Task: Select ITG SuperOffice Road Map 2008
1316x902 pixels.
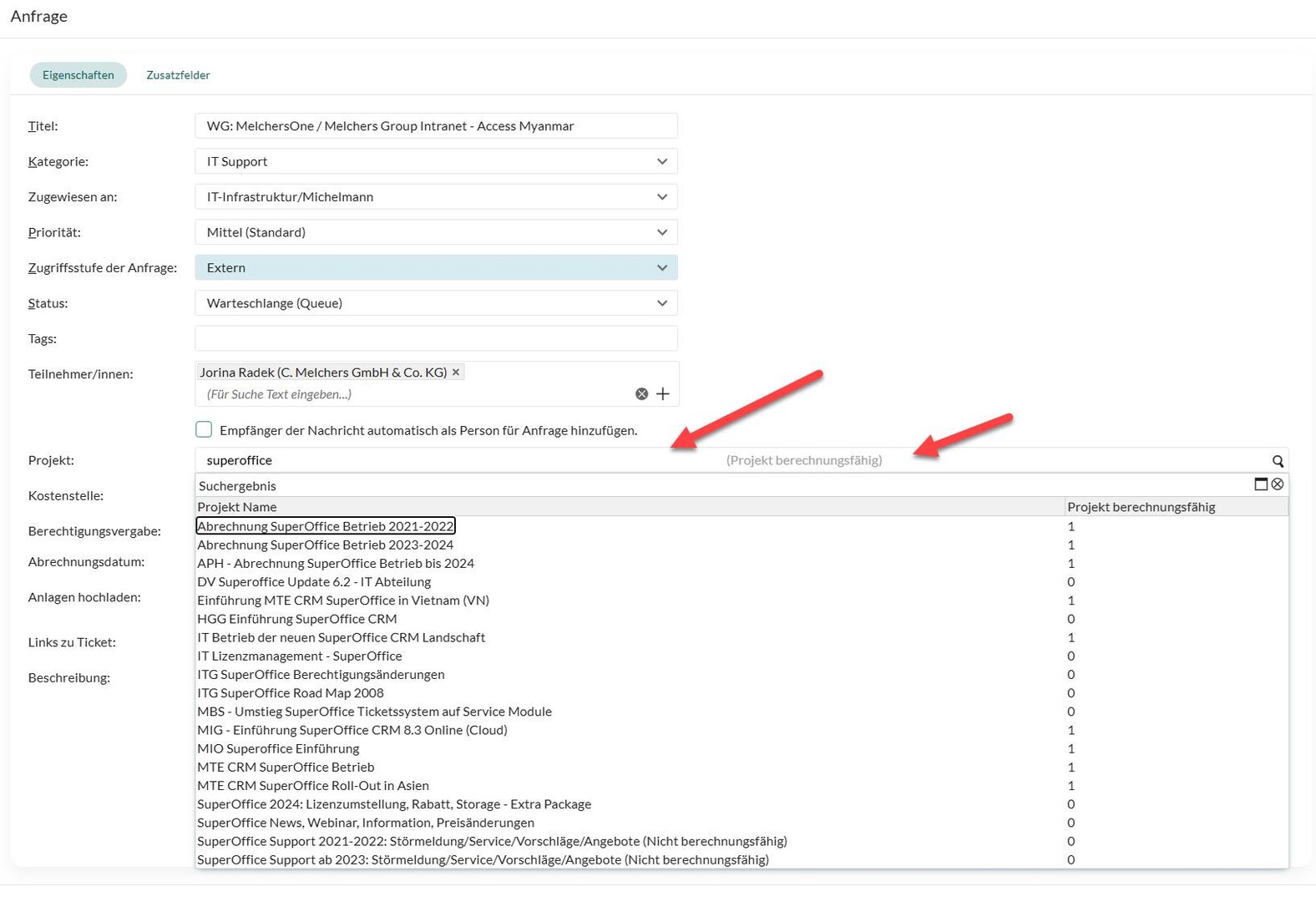Action: coord(742,692)
